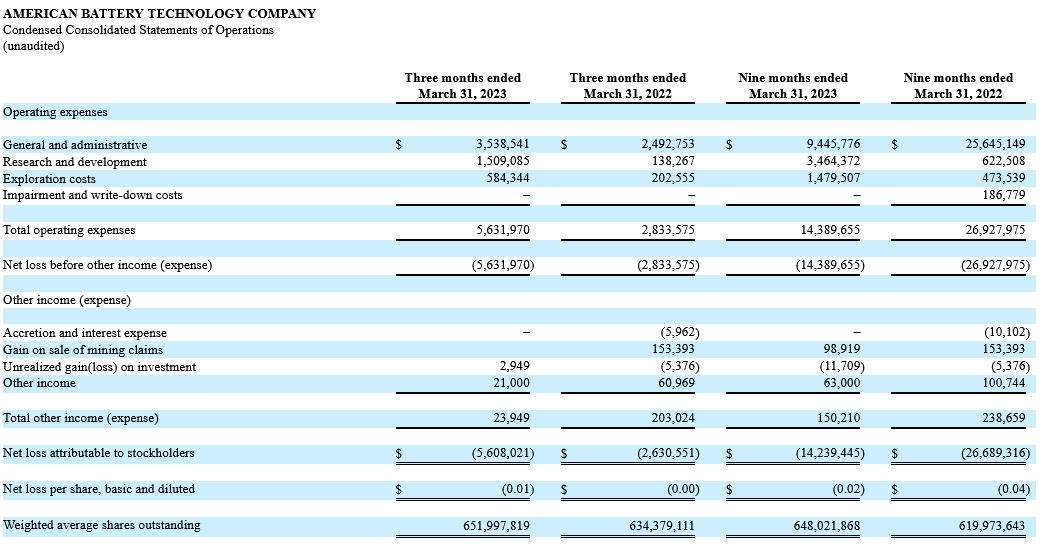Image resolution: width=1044 pixels, height=551 pixels.
Task: Click Research and development value 1,509,085
Action: pyautogui.click(x=503, y=161)
